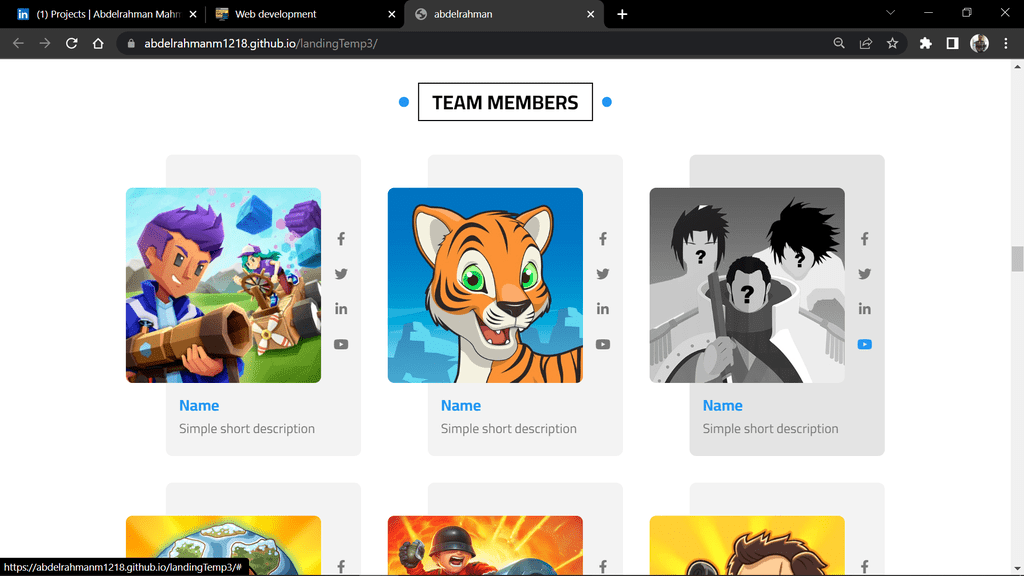Open LinkedIn icon on purple-haired character card
This screenshot has height=576, width=1024.
click(341, 309)
